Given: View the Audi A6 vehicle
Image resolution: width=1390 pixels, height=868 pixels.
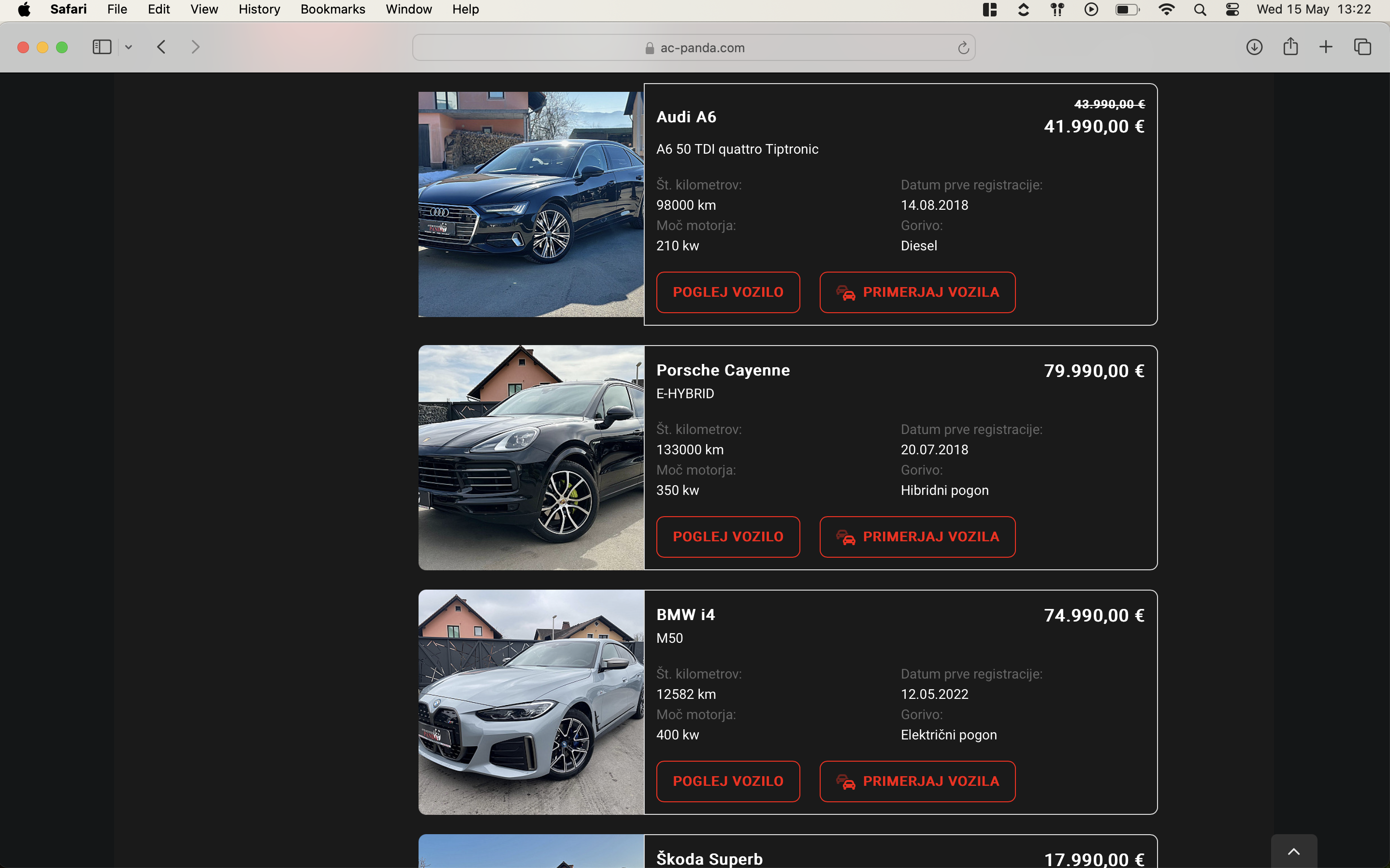Looking at the screenshot, I should click(728, 292).
